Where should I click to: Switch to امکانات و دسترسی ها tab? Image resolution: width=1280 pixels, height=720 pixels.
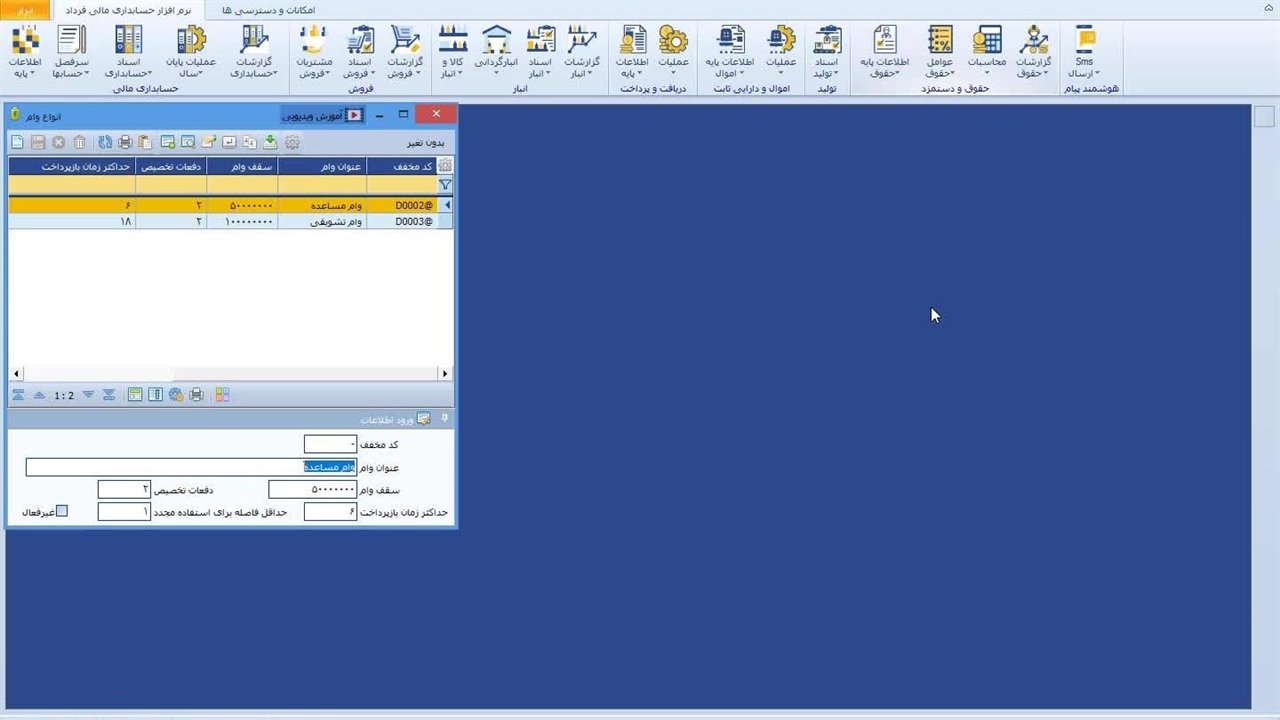(x=268, y=10)
